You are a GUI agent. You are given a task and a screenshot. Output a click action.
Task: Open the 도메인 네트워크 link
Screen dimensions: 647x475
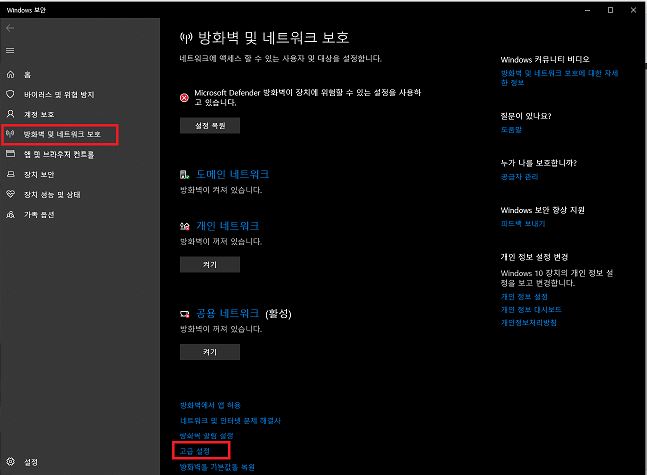coord(232,174)
